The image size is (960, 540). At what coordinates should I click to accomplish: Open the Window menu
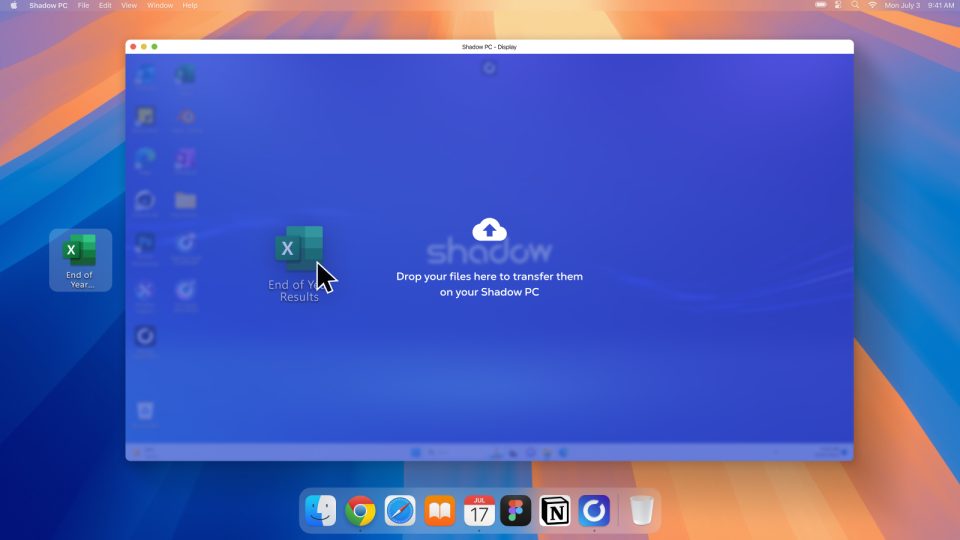coord(160,5)
